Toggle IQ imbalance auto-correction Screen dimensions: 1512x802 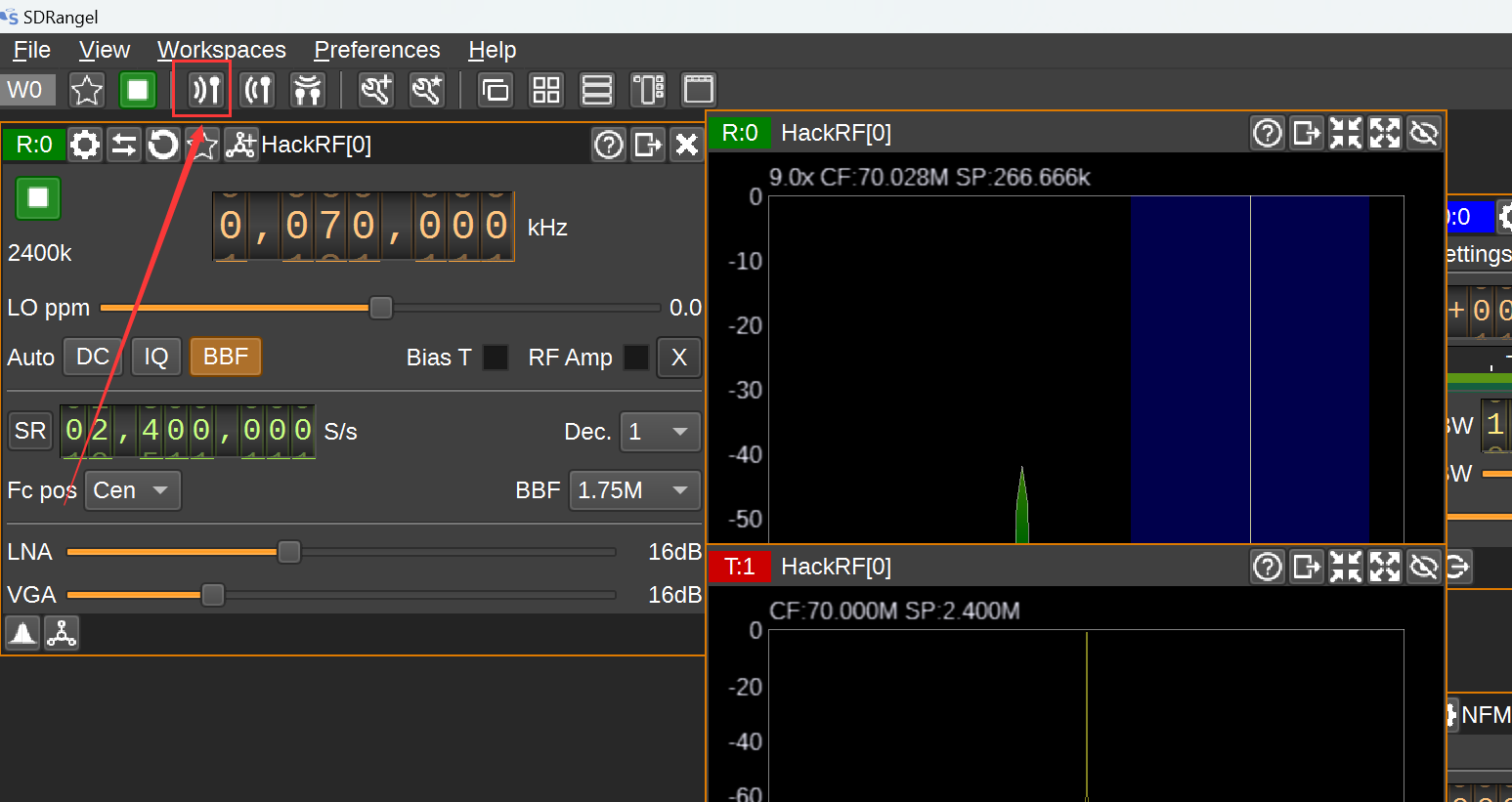pos(156,357)
